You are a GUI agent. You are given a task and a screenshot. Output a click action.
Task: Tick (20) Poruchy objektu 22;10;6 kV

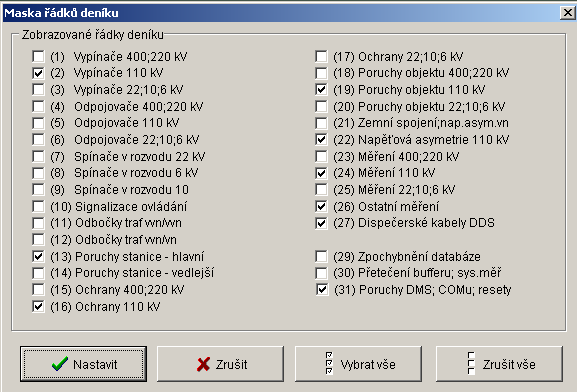(x=321, y=106)
